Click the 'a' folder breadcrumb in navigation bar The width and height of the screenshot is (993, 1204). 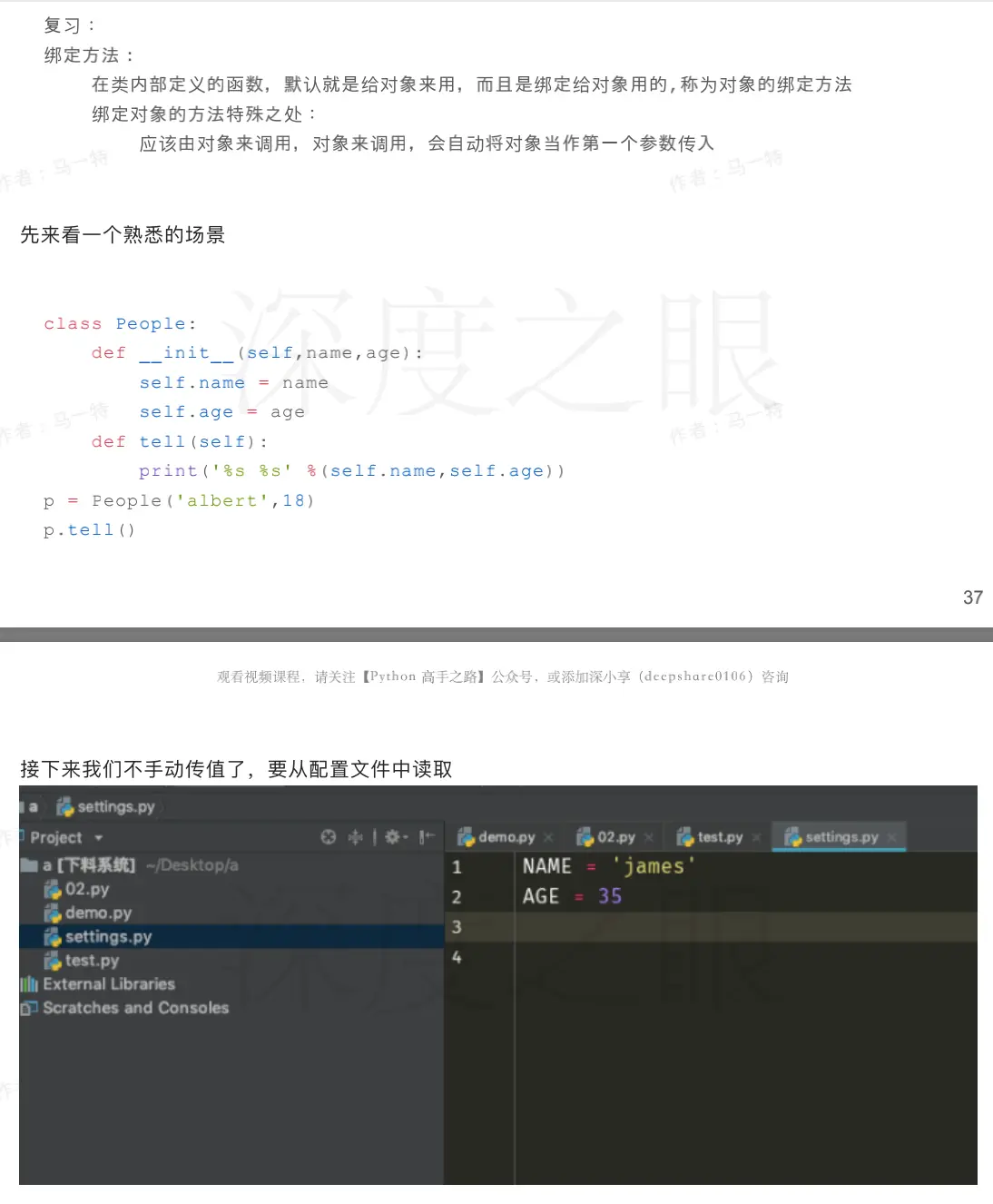pyautogui.click(x=33, y=807)
